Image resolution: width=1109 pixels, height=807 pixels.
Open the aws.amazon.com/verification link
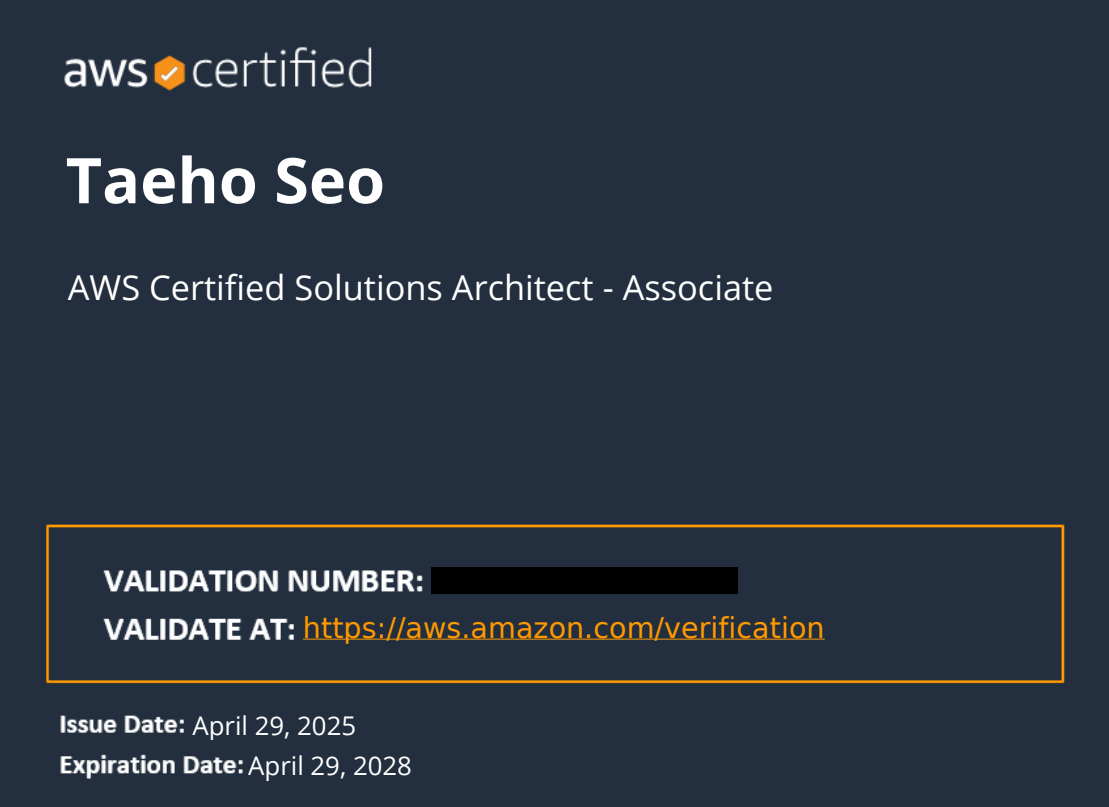(564, 628)
